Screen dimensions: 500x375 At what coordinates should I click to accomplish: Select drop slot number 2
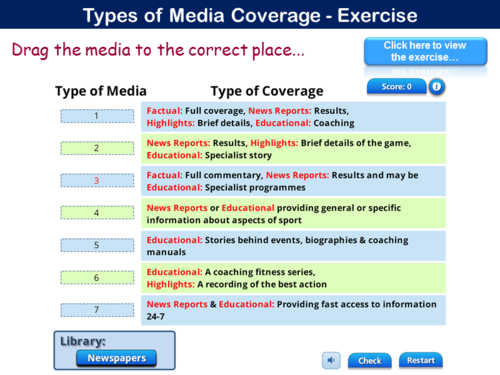coord(97,148)
